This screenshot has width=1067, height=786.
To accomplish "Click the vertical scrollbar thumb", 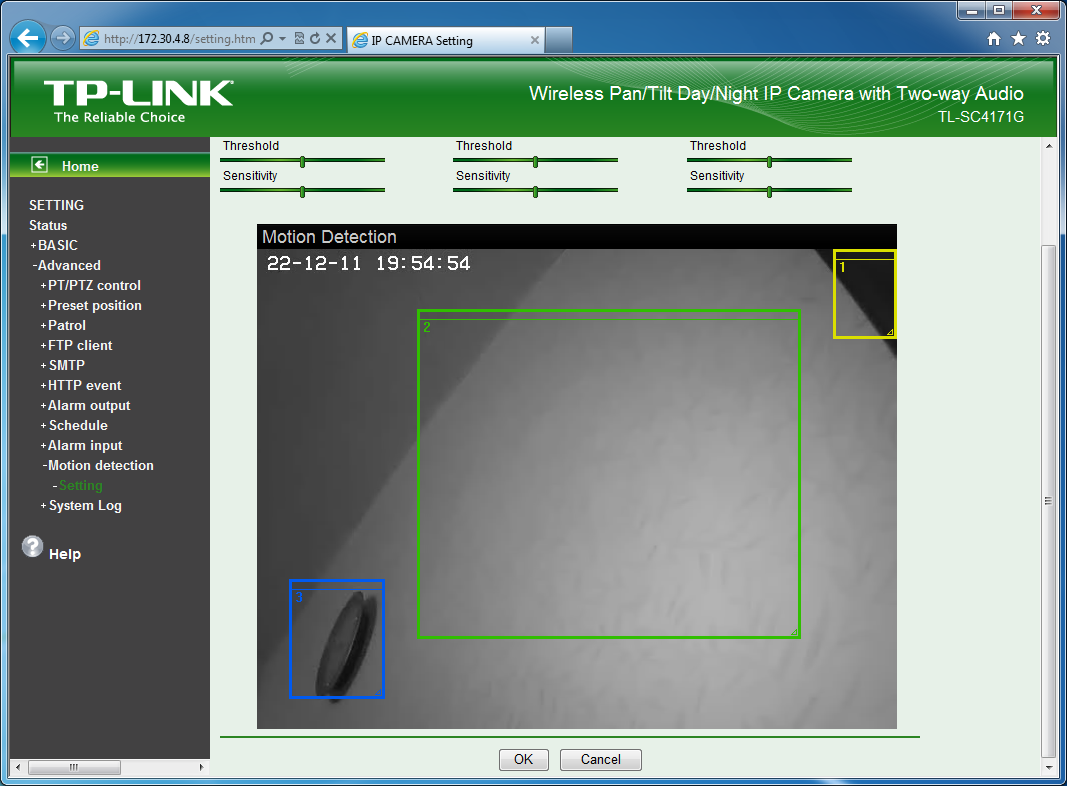I will click(x=1049, y=501).
